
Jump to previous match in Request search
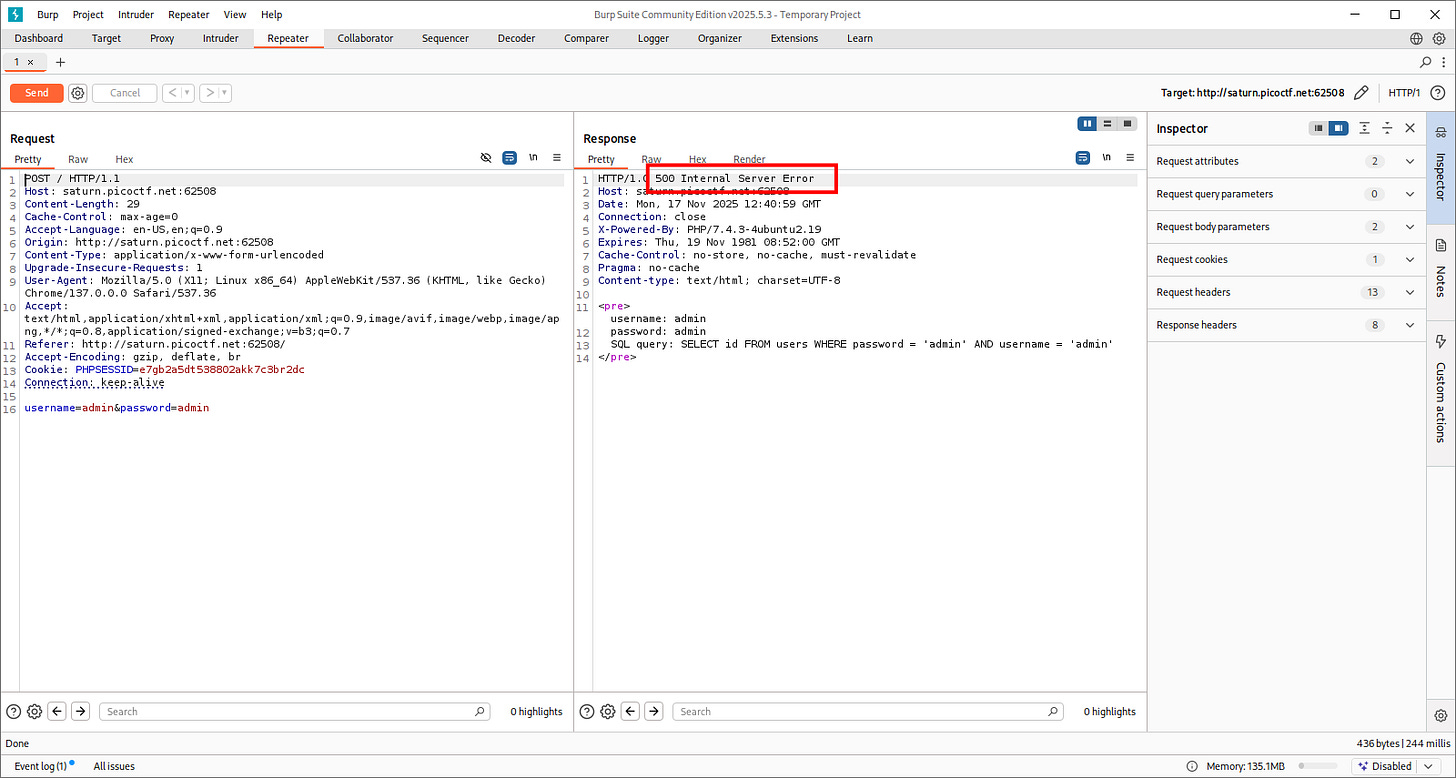click(x=57, y=712)
